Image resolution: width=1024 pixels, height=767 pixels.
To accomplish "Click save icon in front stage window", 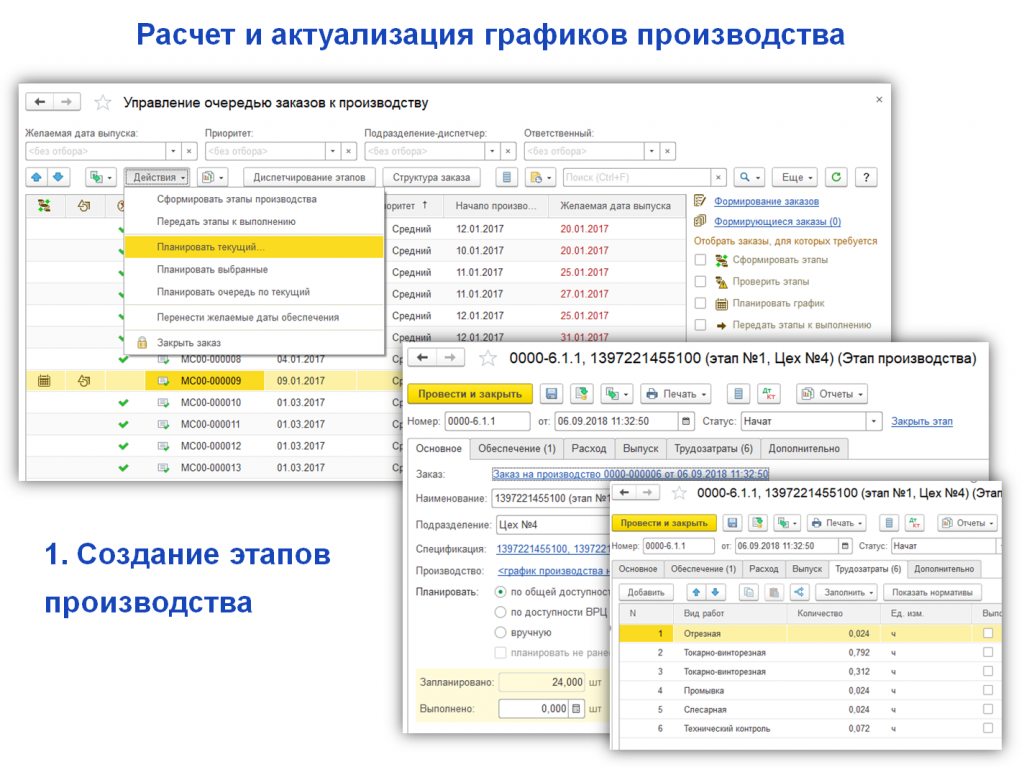I will click(732, 523).
